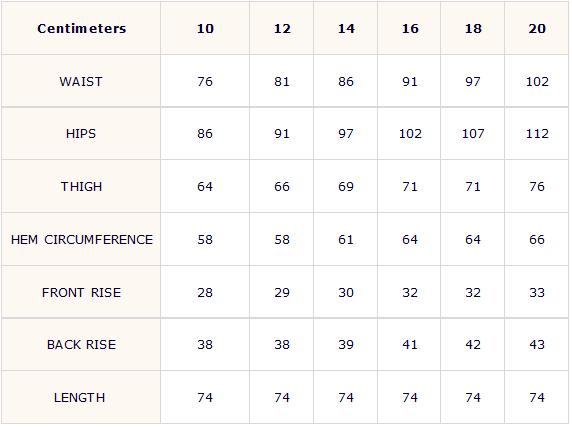The height and width of the screenshot is (427, 572).
Task: Select length value 74 under size 12
Action: [x=282, y=397]
